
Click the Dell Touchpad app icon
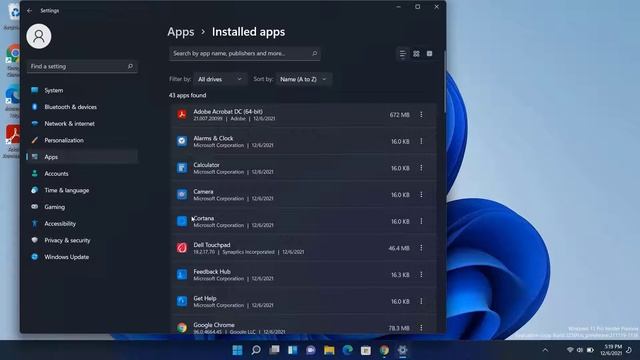click(x=182, y=248)
